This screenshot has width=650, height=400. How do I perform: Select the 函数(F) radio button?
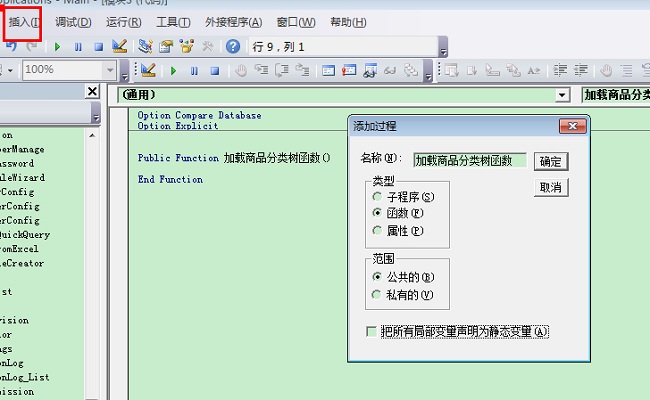(x=377, y=213)
